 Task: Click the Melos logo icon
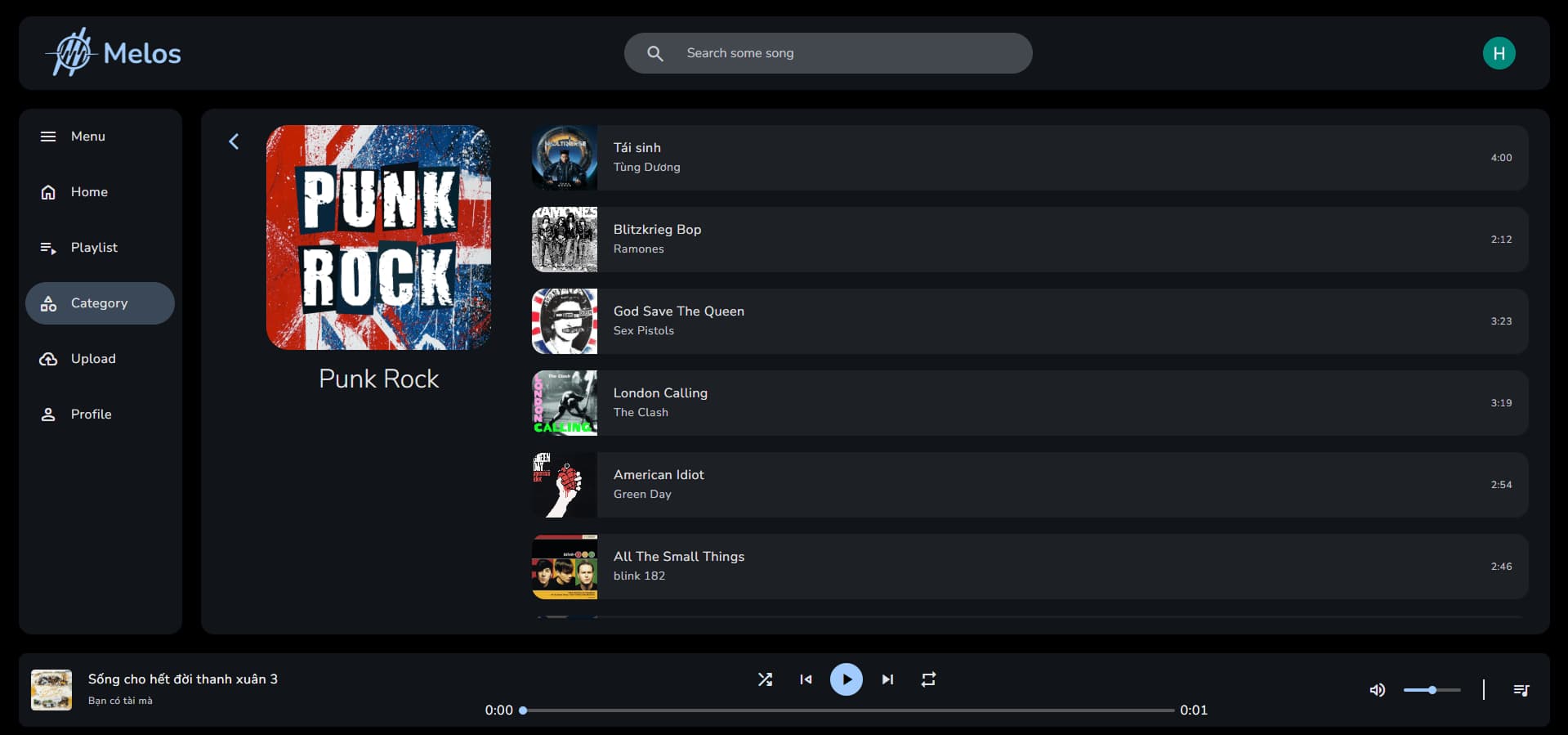[72, 53]
